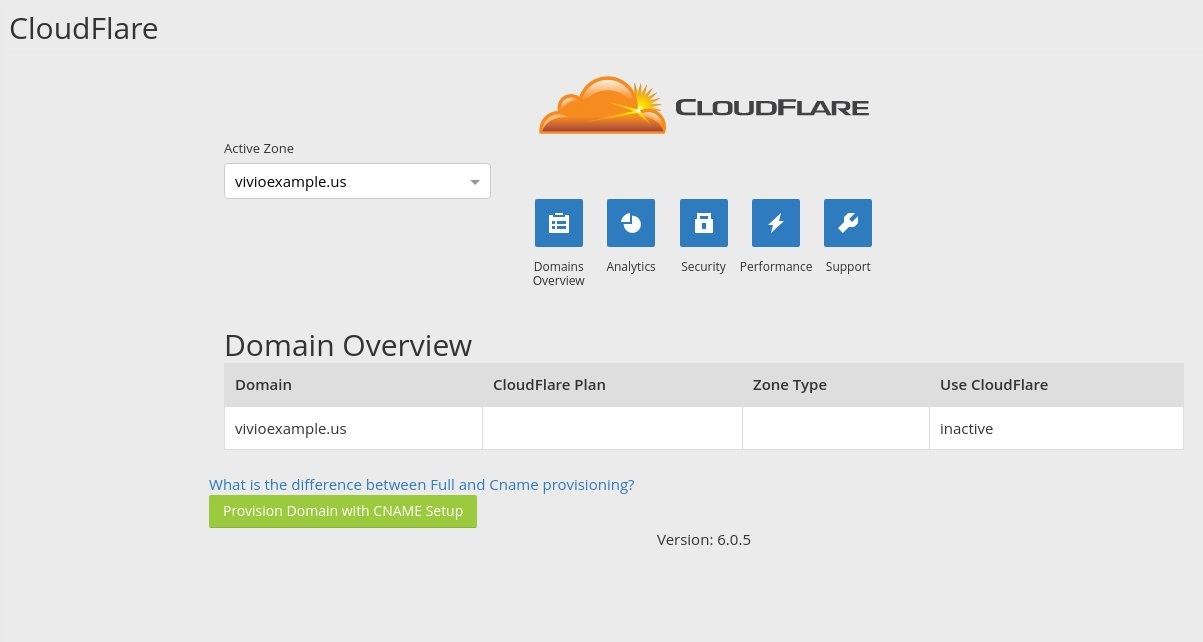The image size is (1203, 642).
Task: Click the Security text label
Action: click(703, 267)
